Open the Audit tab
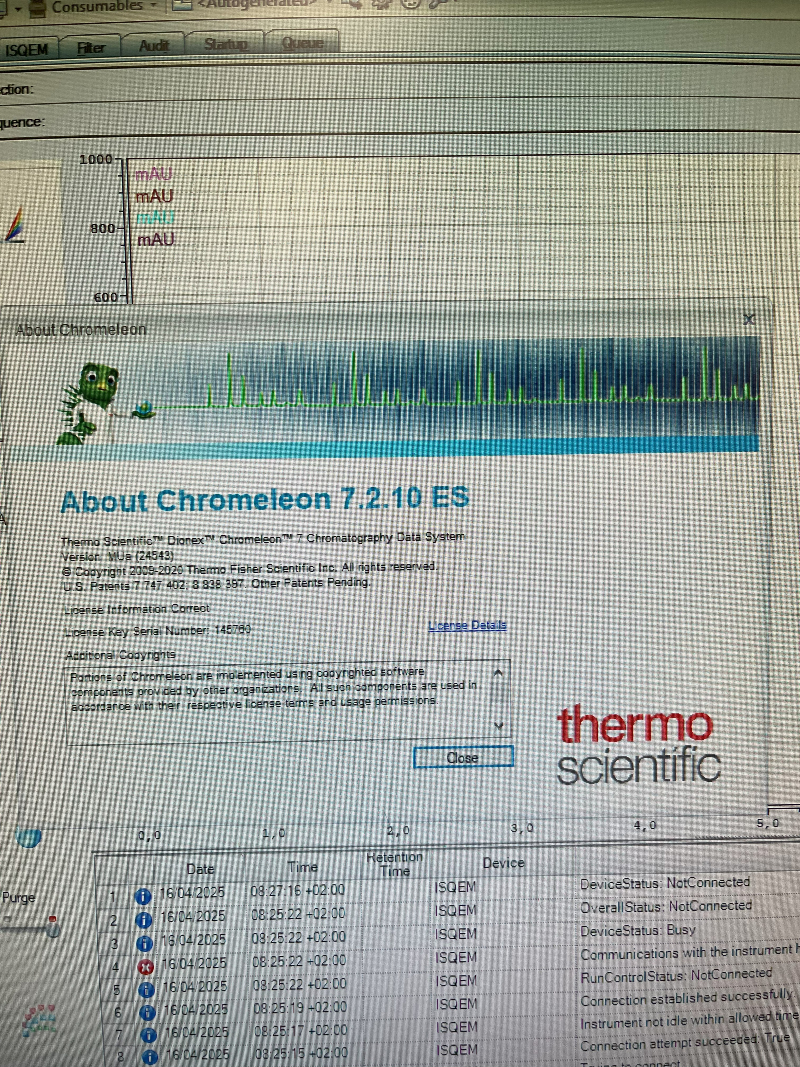Screen dimensions: 800x1067 [154, 45]
